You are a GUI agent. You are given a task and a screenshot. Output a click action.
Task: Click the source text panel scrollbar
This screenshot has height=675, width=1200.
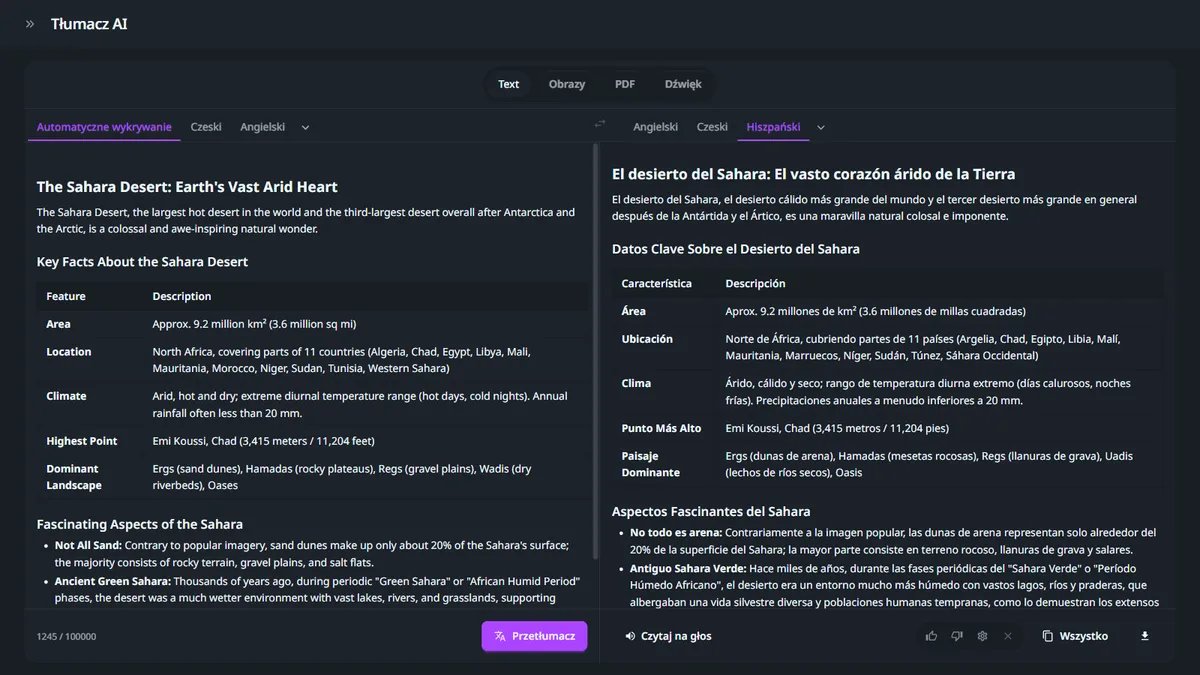(597, 350)
